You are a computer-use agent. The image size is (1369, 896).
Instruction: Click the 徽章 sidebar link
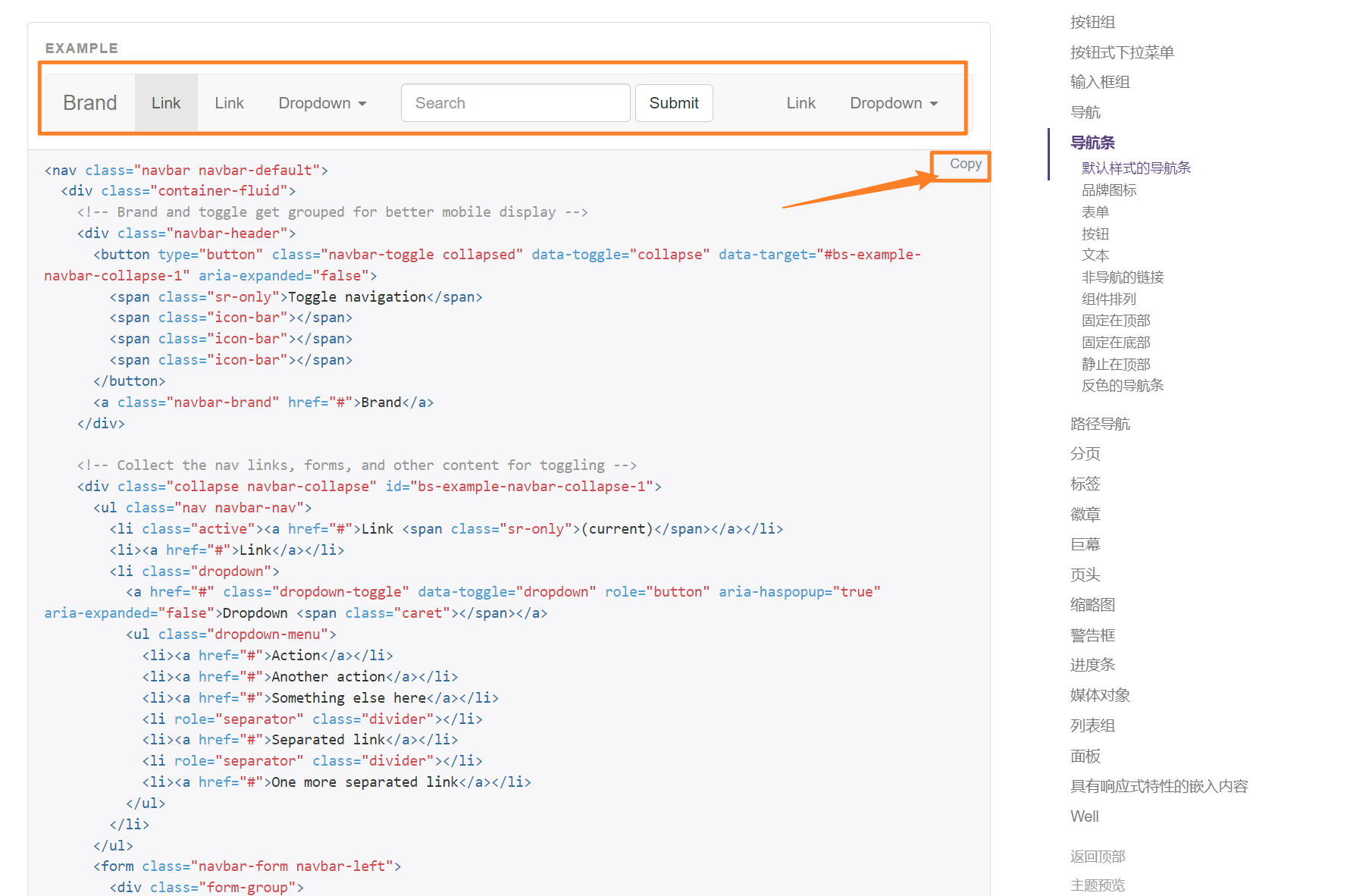pos(1085,514)
